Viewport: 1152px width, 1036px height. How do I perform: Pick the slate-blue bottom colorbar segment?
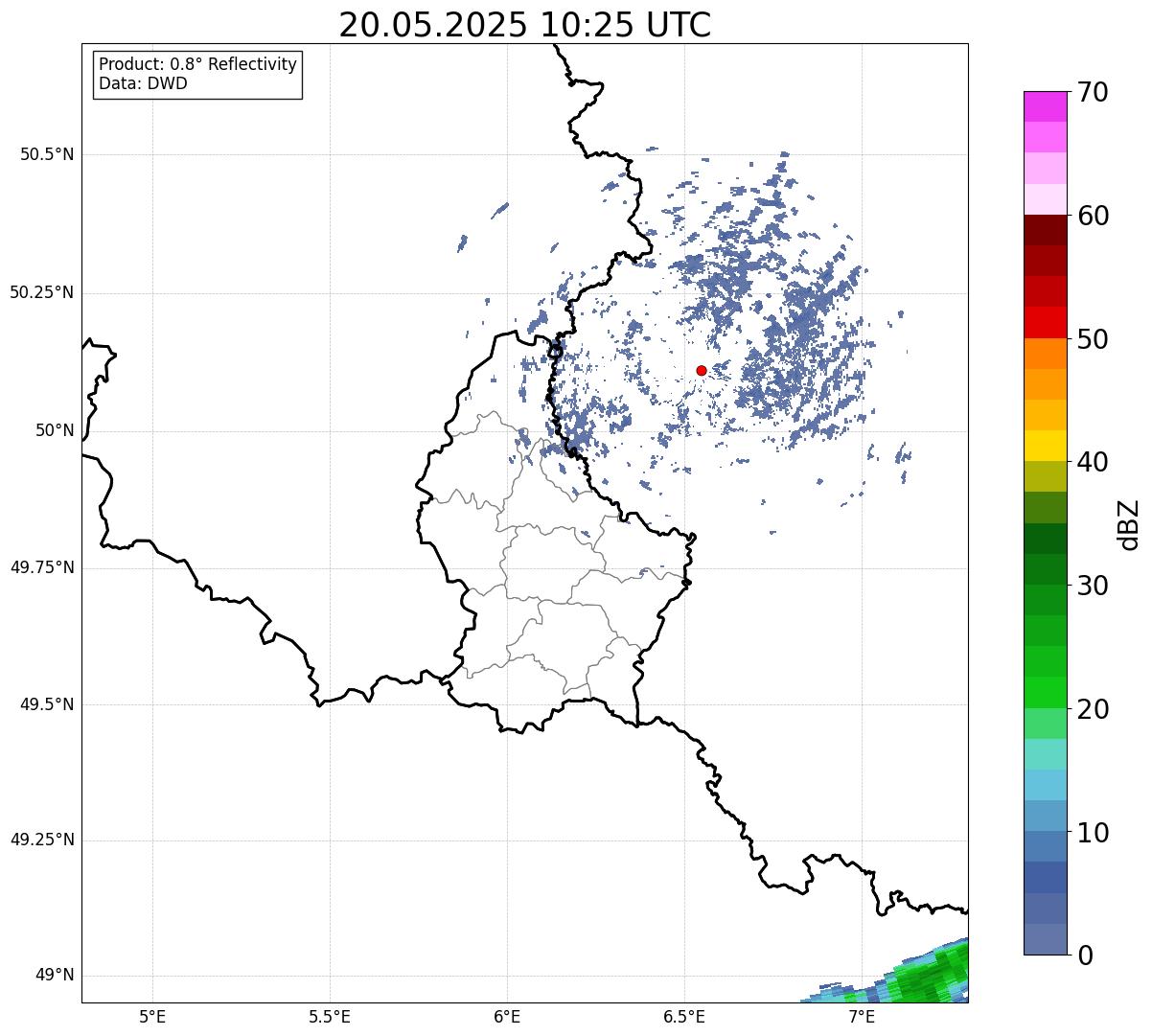[x=1046, y=939]
